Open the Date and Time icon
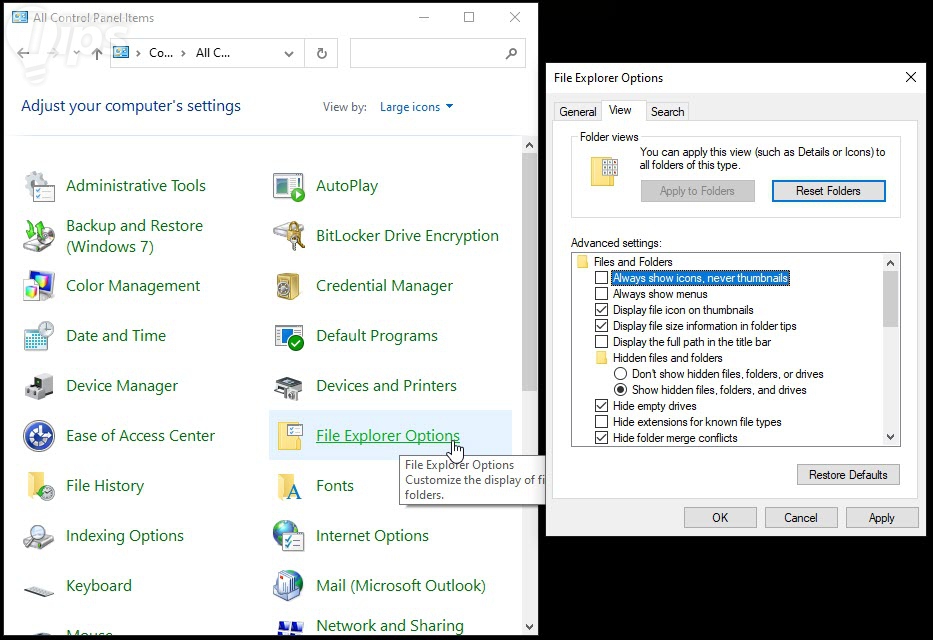Viewport: 933px width, 640px height. coord(39,336)
